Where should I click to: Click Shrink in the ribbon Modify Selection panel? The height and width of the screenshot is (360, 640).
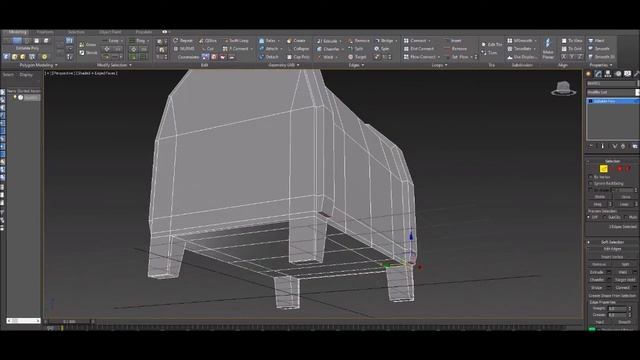[x=88, y=53]
